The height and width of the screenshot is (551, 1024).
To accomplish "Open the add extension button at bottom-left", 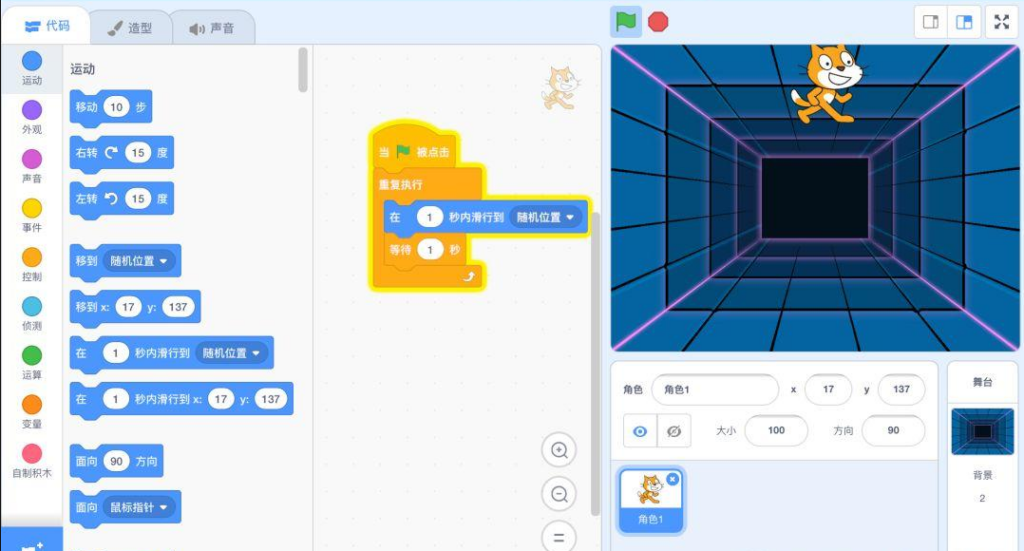I will click(31, 540).
